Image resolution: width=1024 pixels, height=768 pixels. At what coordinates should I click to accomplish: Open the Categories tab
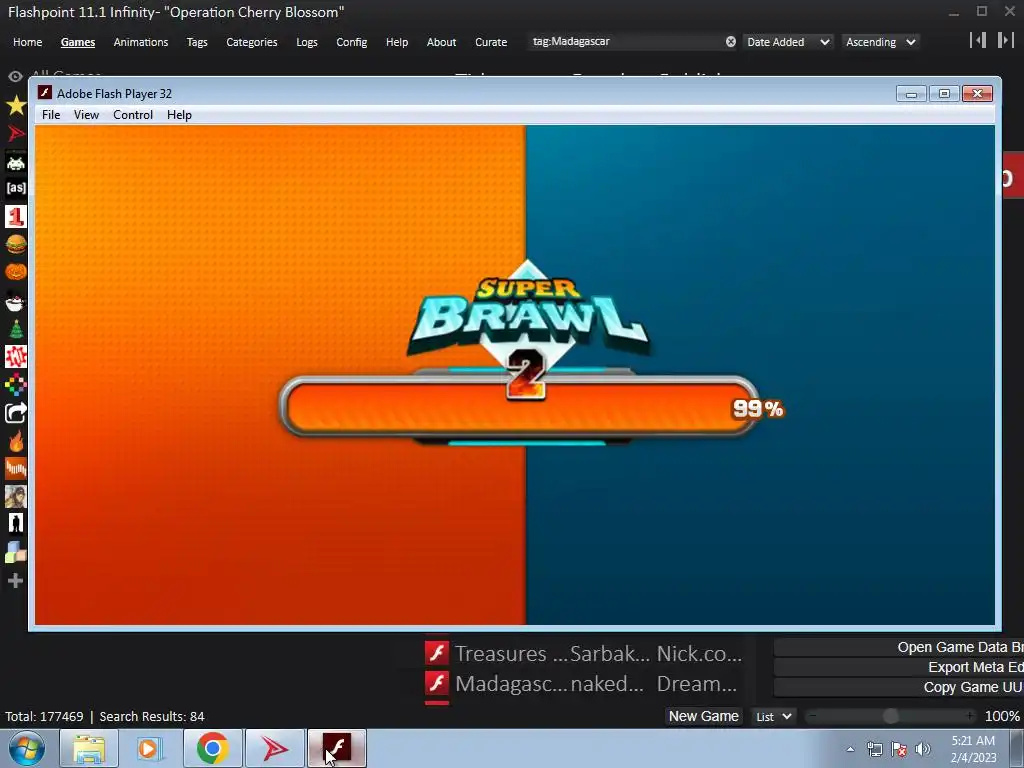coord(251,42)
